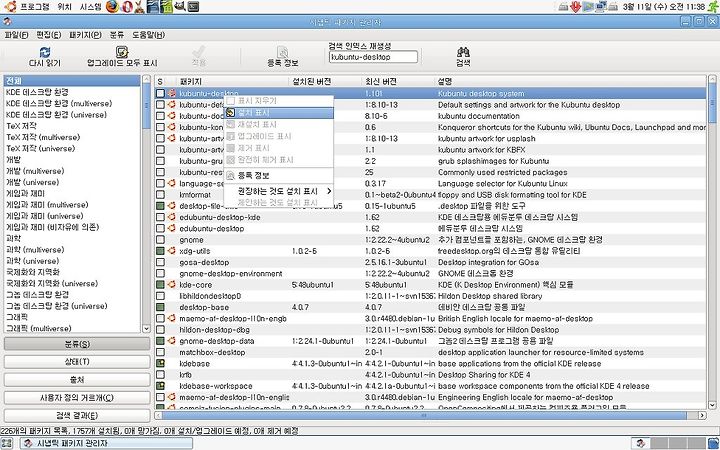Image resolution: width=720 pixels, height=450 pixels.
Task: Click the Ubuntu-supported icon of kubuntu-desktop row
Action: [172, 93]
